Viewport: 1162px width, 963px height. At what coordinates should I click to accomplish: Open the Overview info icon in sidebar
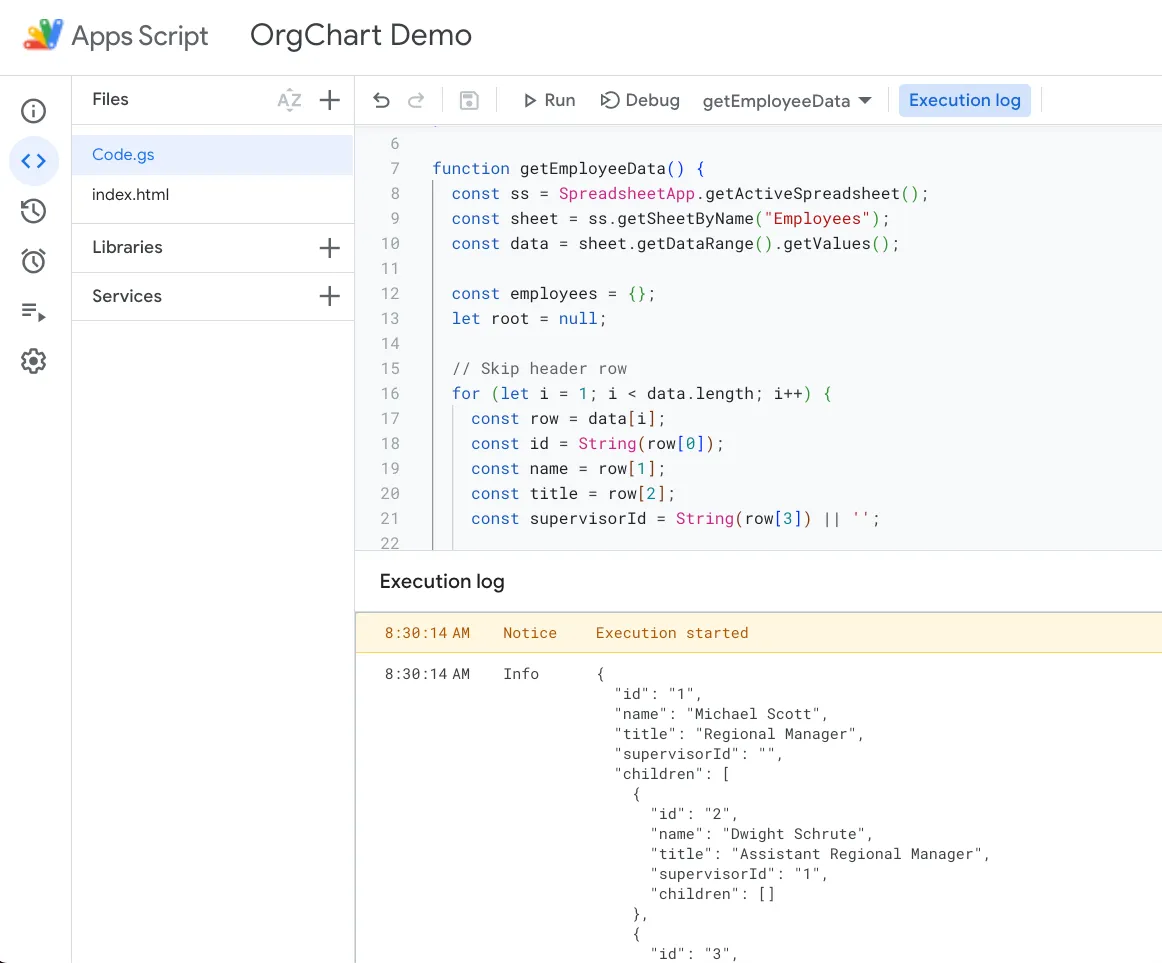[x=34, y=111]
